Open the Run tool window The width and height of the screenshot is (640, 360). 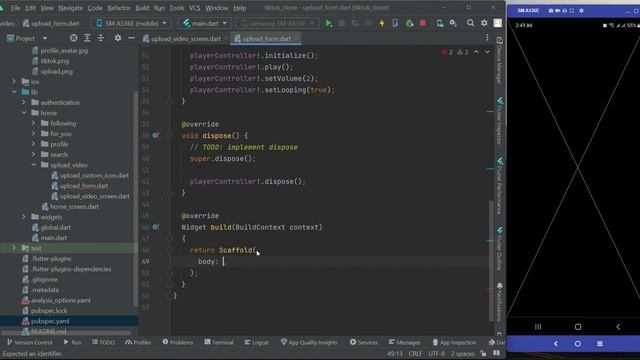tap(73, 342)
